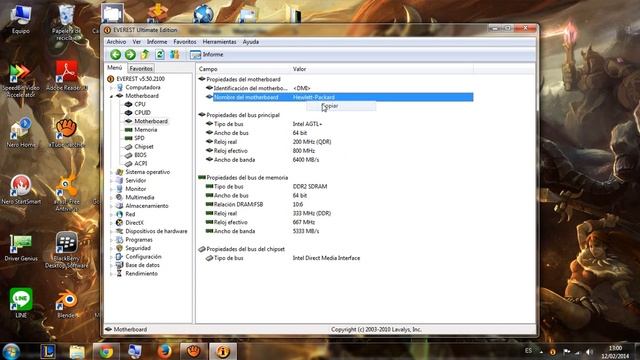
Task: Click the Rendimiento hourglass icon
Action: point(119,273)
